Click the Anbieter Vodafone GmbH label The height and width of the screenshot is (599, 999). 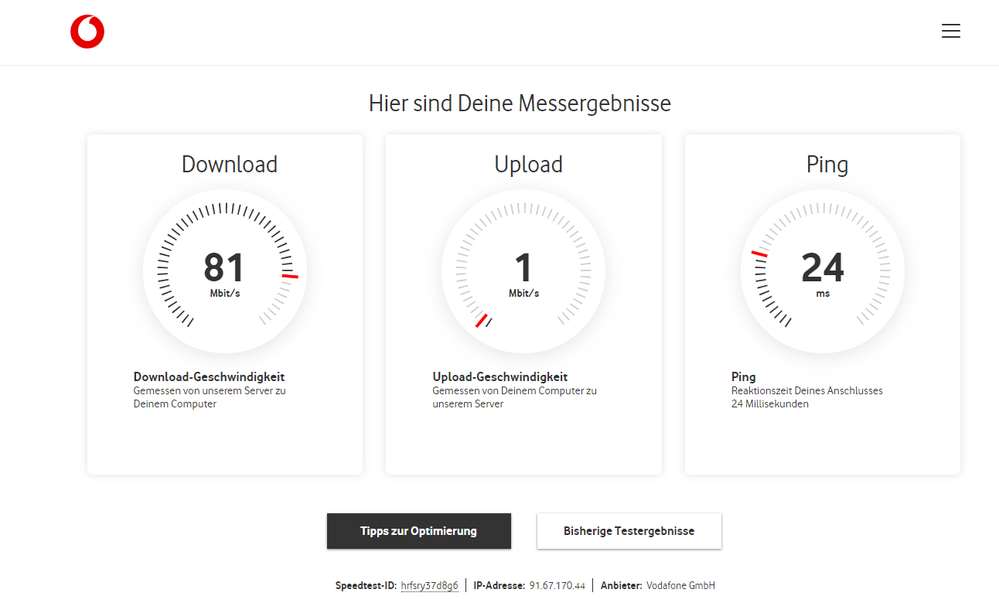coord(655,585)
